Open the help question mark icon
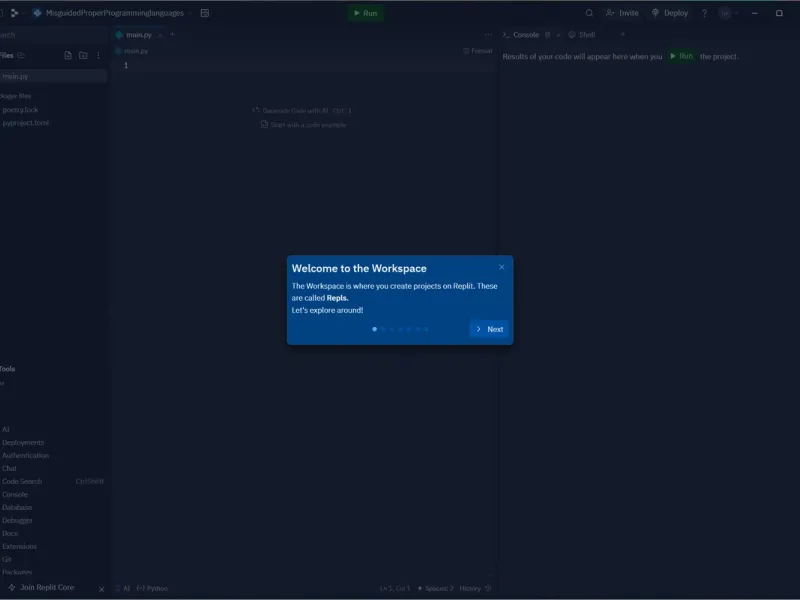 tap(704, 13)
